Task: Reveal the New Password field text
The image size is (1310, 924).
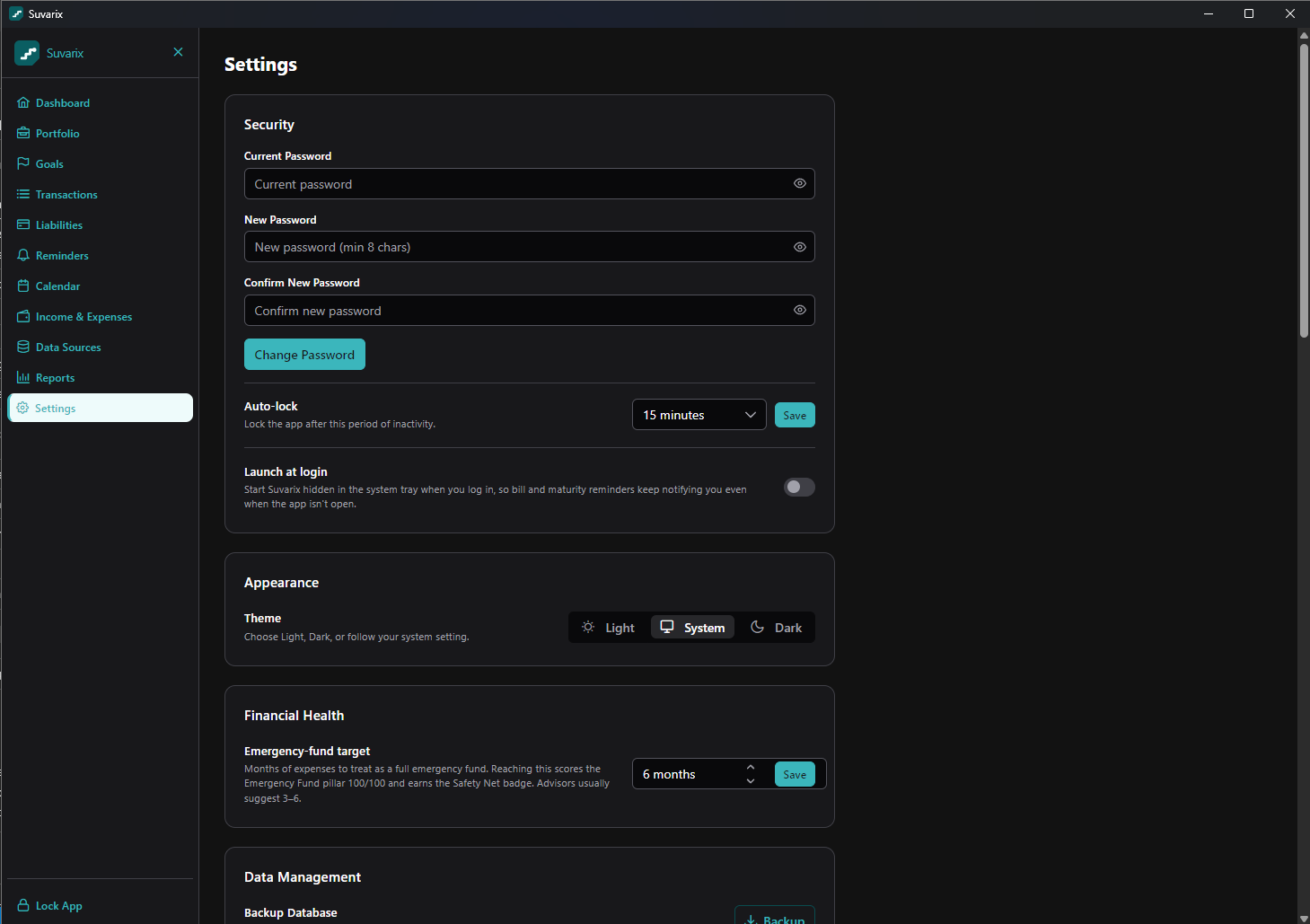Action: [x=799, y=247]
